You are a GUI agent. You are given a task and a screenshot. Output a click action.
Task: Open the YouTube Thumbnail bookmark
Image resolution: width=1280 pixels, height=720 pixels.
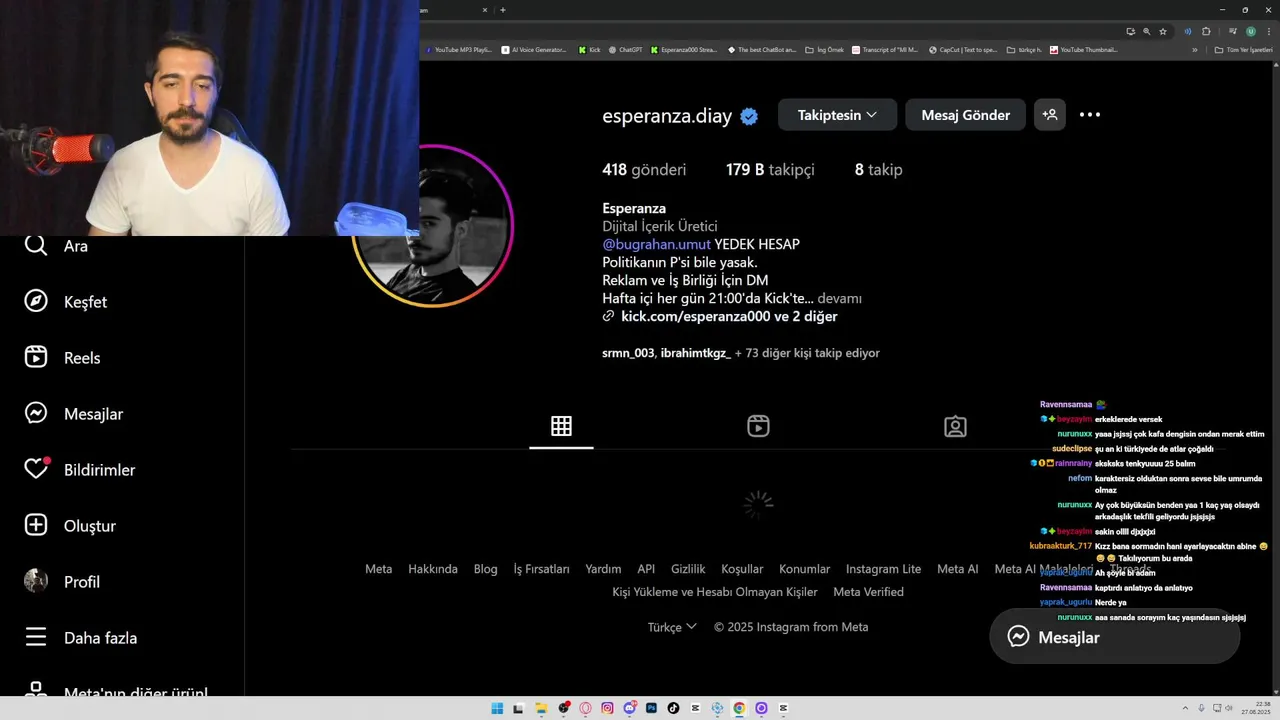tap(1084, 49)
